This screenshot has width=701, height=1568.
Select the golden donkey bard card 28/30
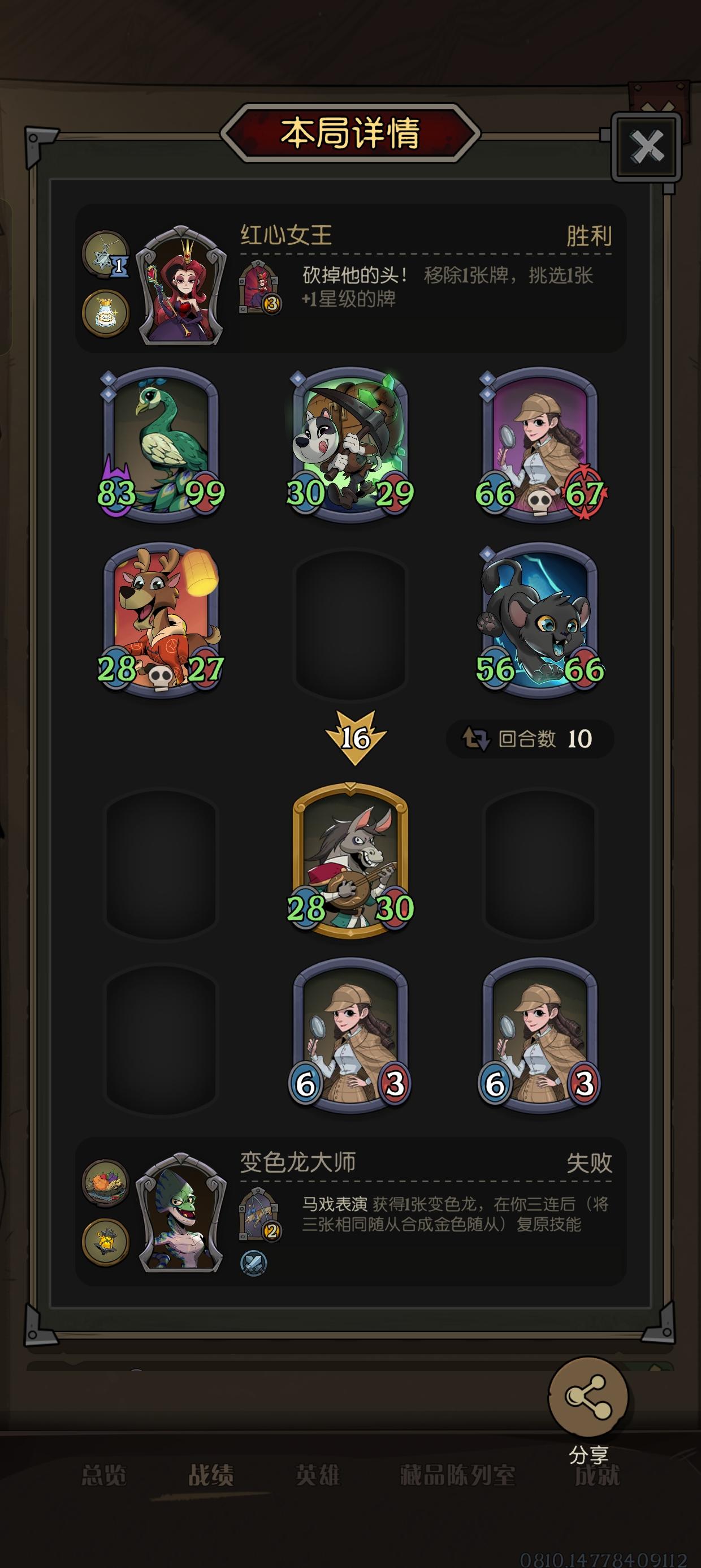(x=350, y=860)
